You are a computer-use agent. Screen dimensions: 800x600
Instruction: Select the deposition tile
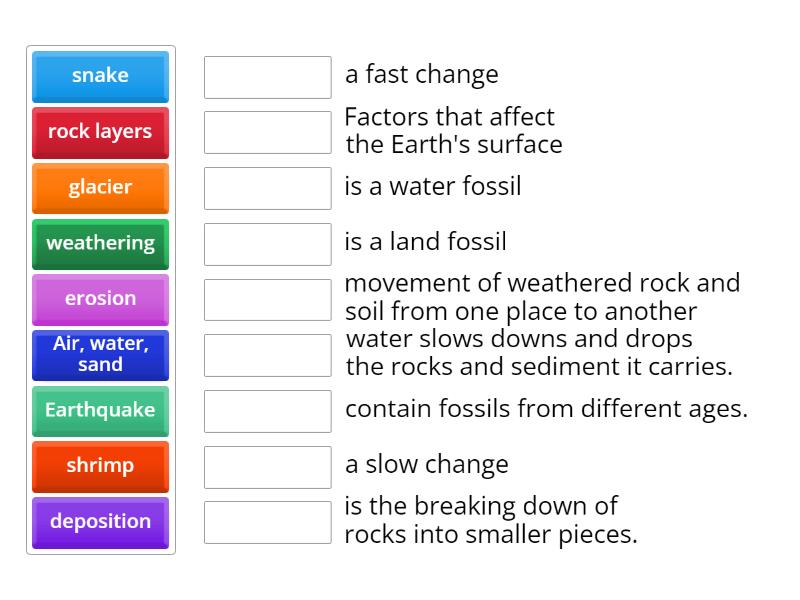click(100, 522)
